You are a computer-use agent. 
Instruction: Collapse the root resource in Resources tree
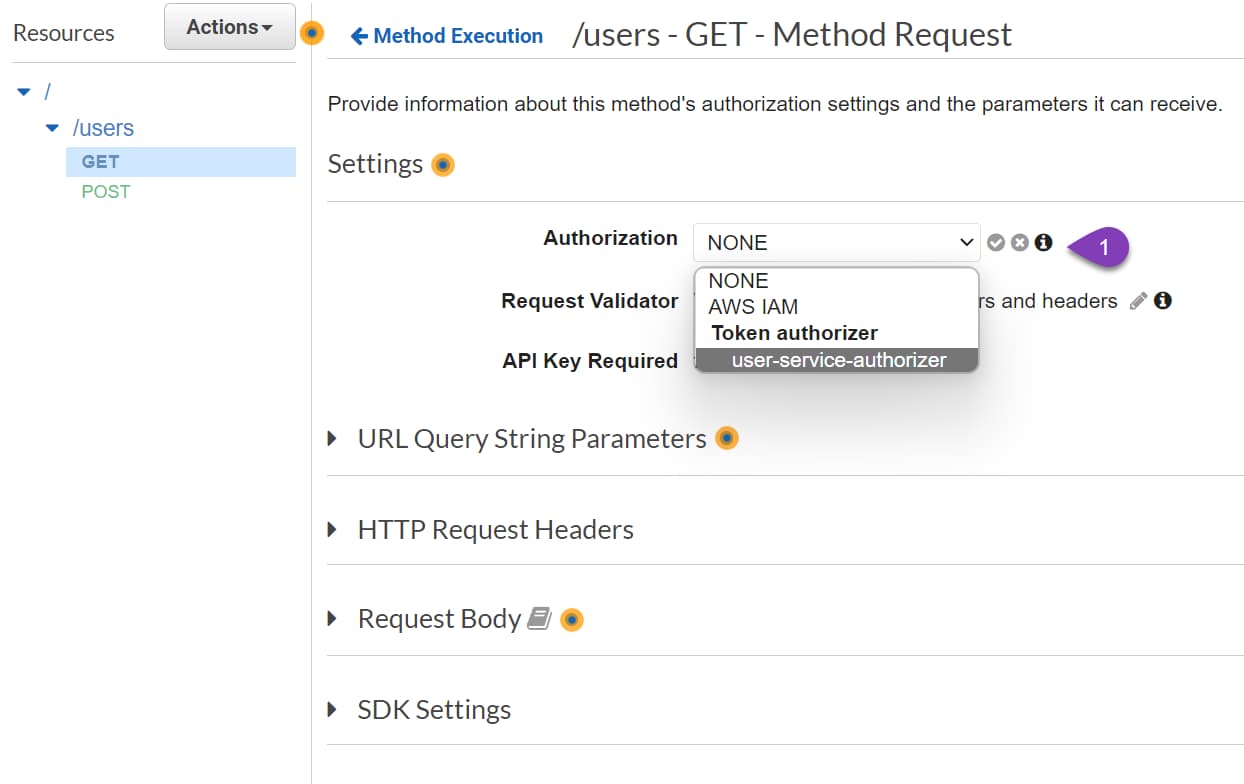click(x=24, y=90)
